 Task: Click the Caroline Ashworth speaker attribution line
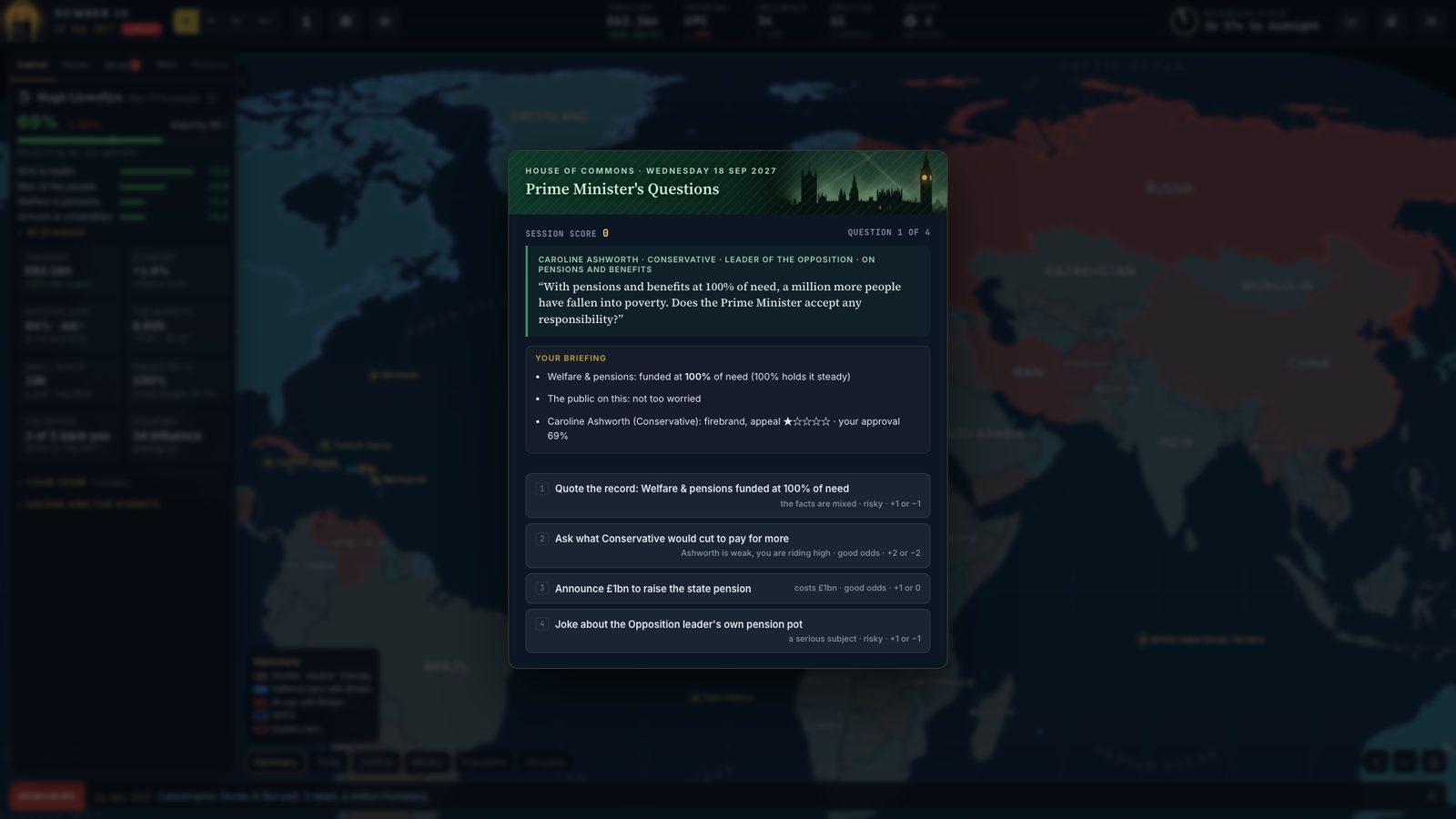[x=706, y=264]
